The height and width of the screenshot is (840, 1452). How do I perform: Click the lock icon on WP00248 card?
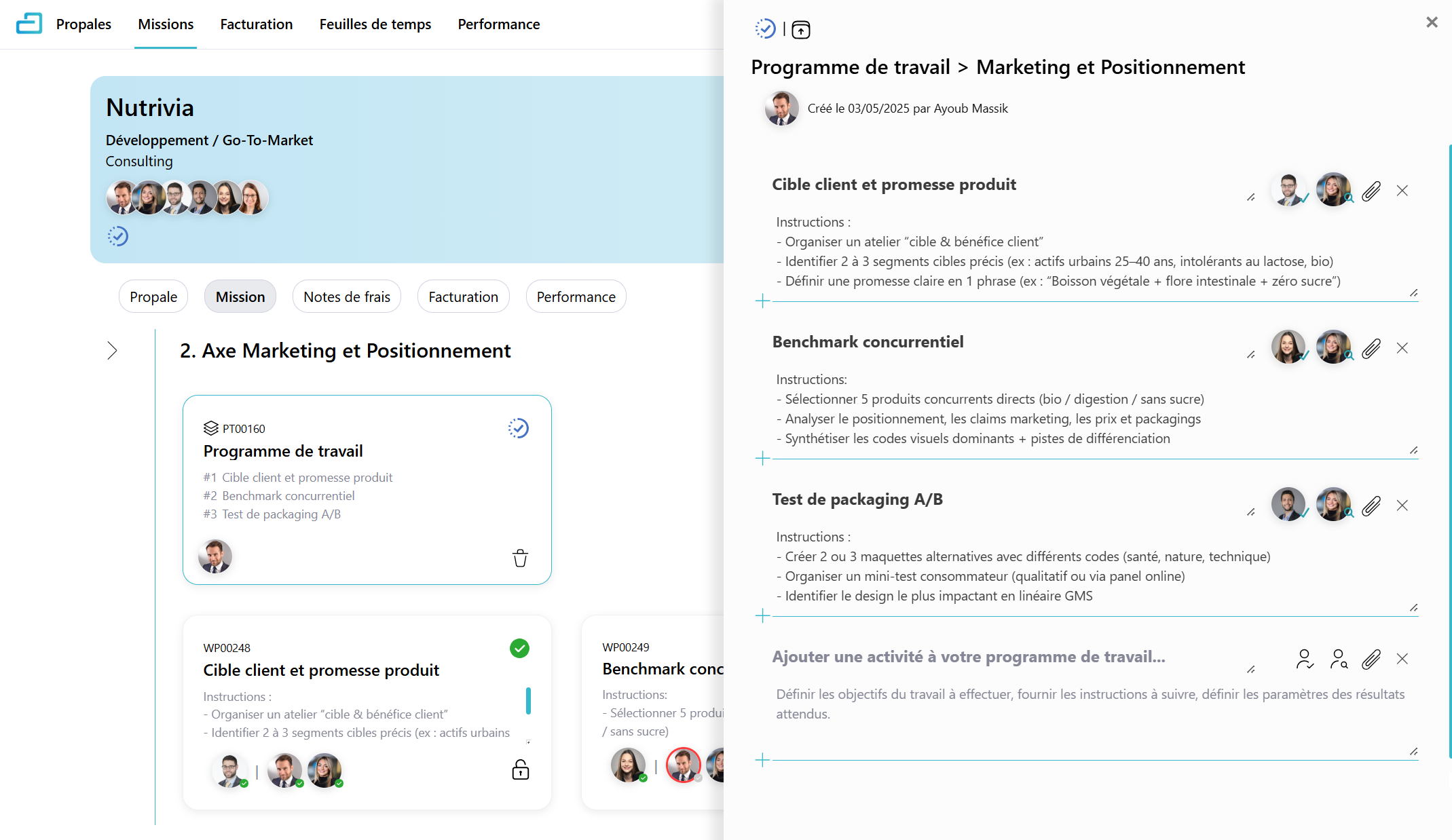tap(520, 769)
